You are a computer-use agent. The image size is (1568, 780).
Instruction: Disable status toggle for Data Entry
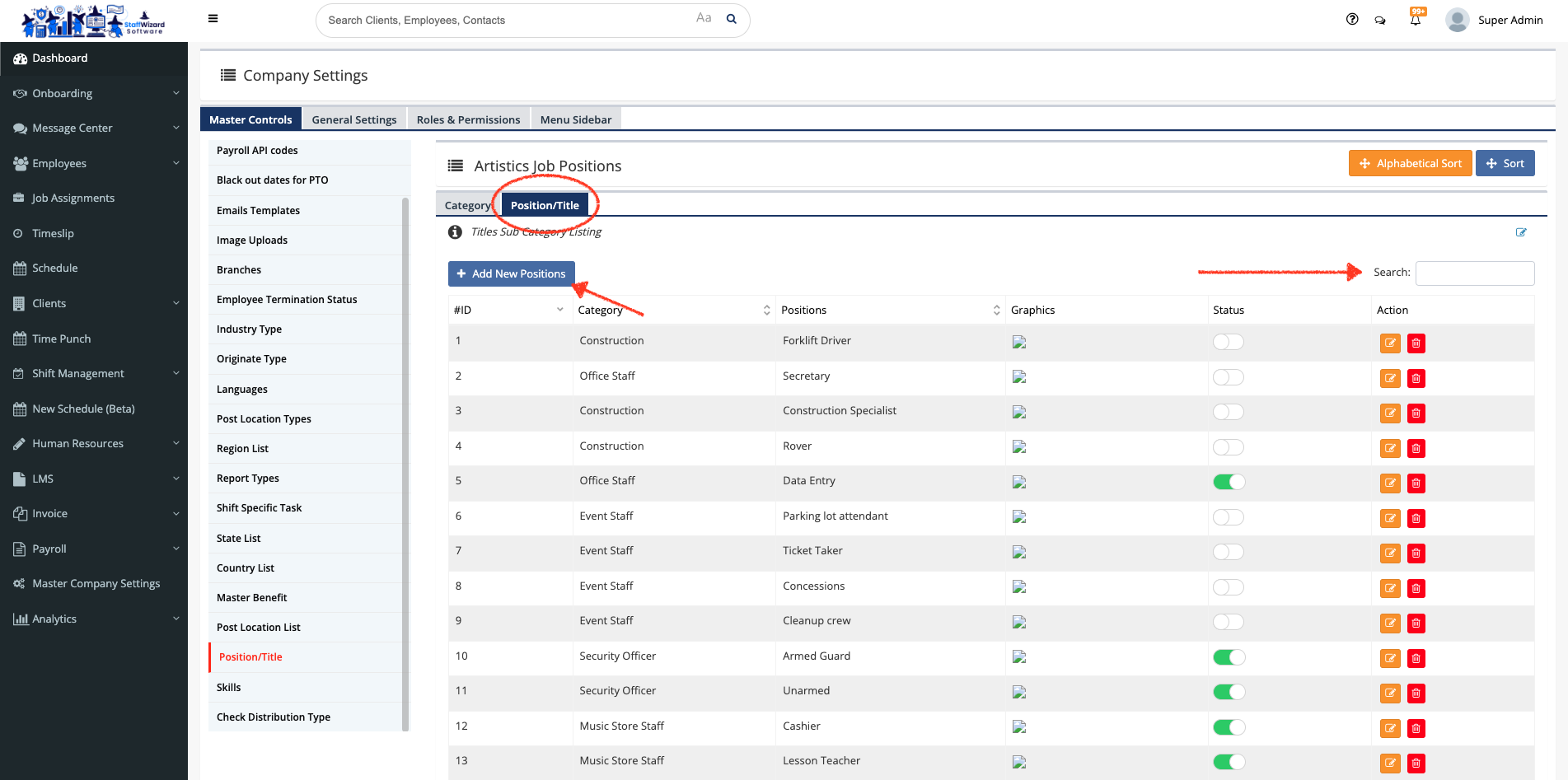[x=1228, y=482]
